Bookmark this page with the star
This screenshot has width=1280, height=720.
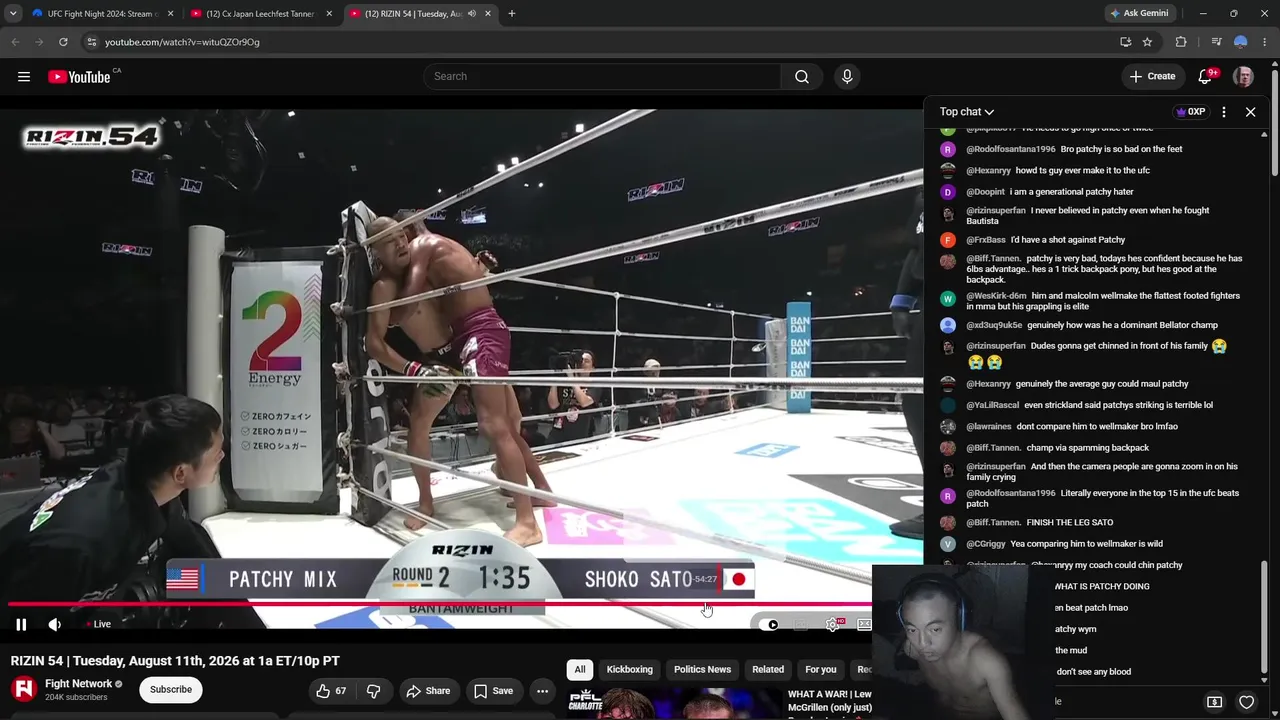coord(1147,42)
